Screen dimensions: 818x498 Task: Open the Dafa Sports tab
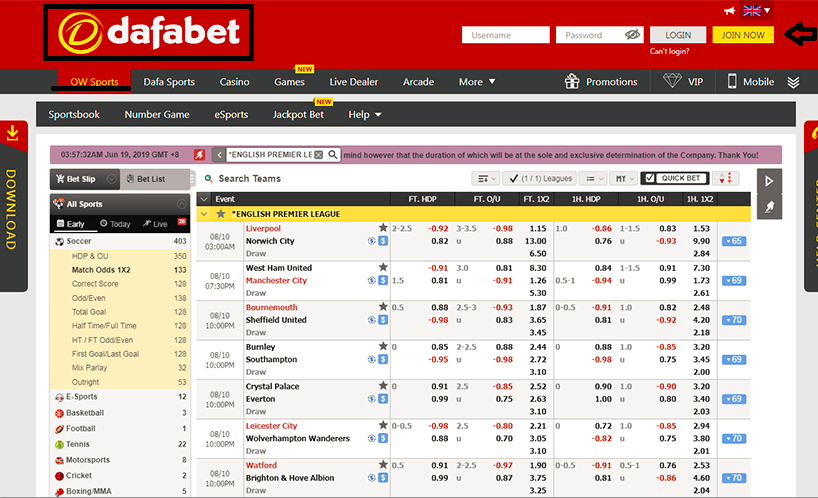pyautogui.click(x=169, y=82)
